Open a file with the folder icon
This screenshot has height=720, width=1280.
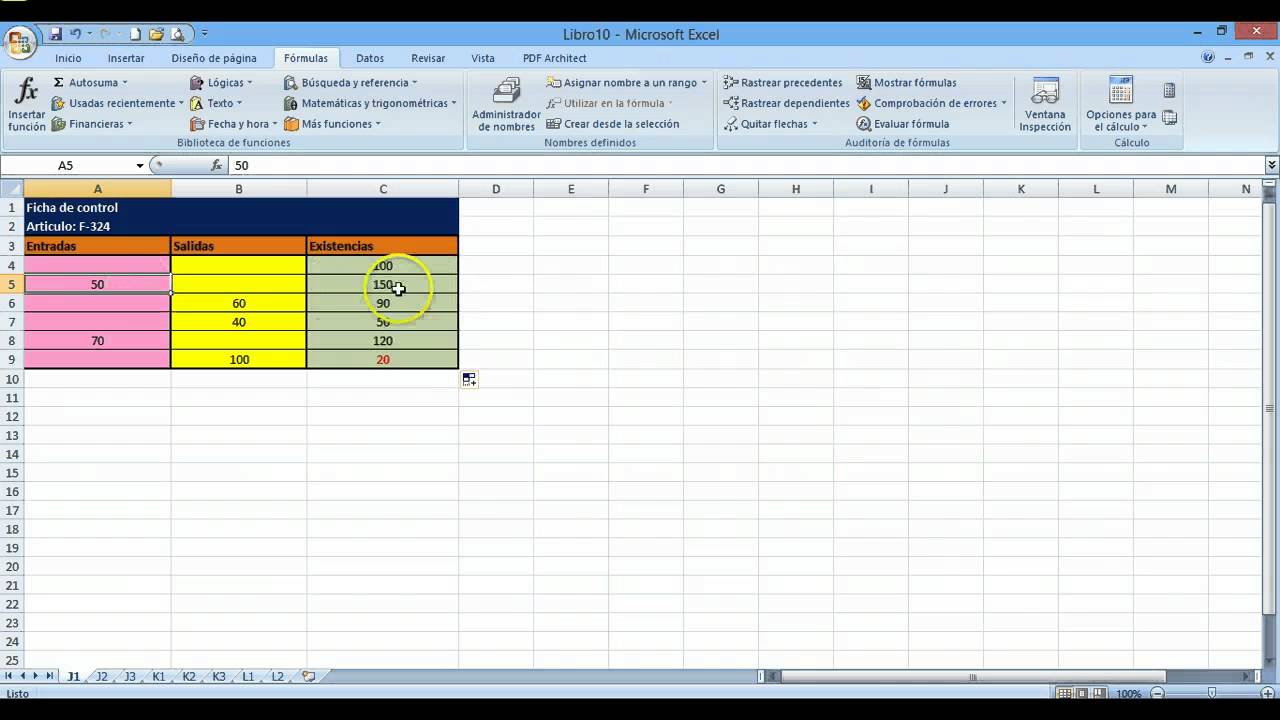(x=156, y=34)
